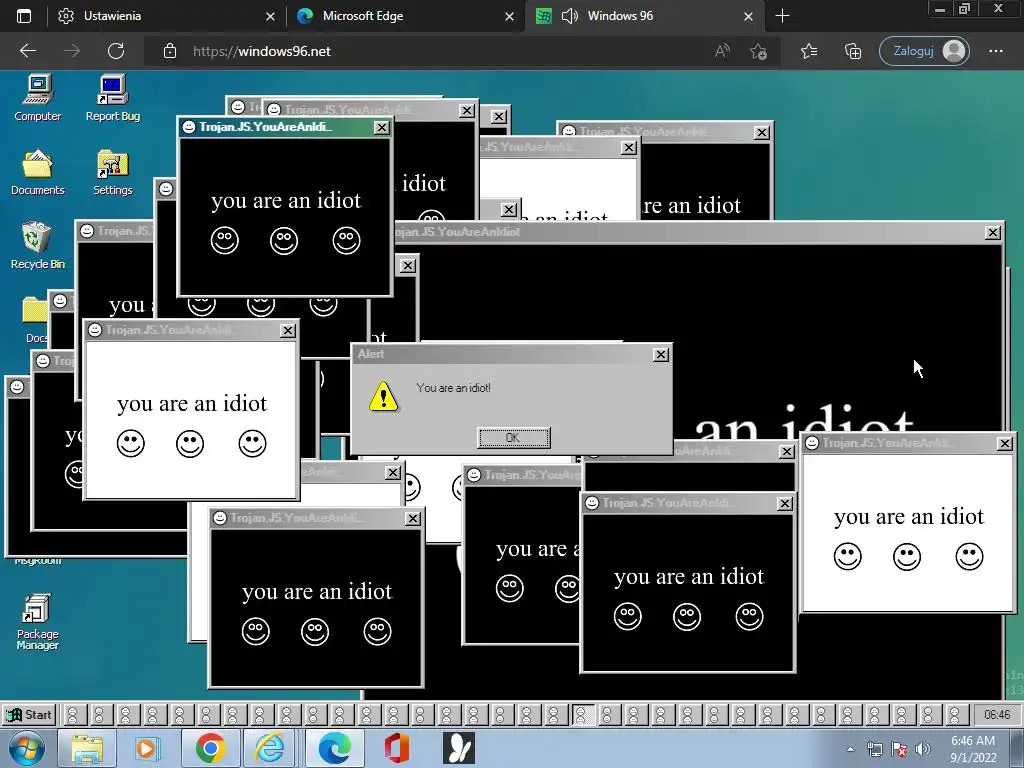Select the Windows 96 browser tab
The width and height of the screenshot is (1024, 768).
(x=644, y=16)
